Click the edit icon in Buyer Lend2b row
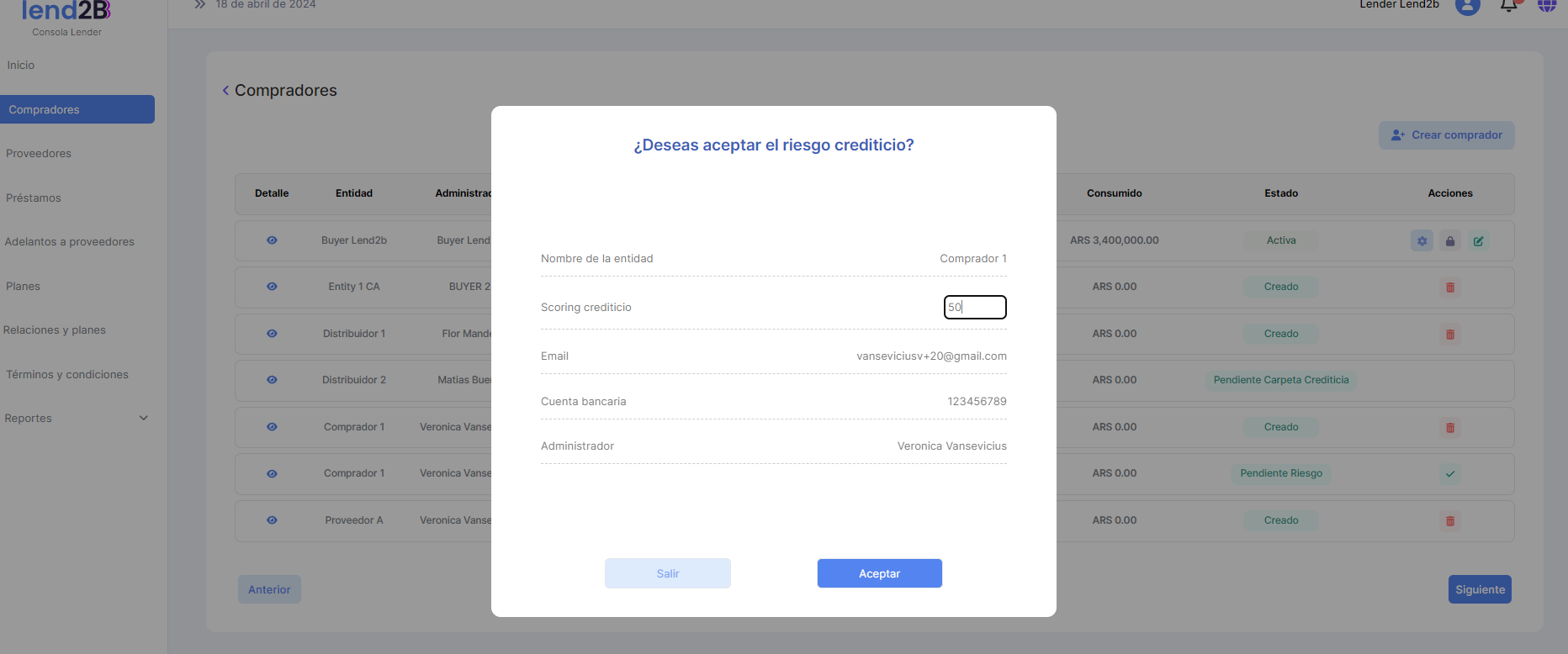 click(x=1478, y=241)
